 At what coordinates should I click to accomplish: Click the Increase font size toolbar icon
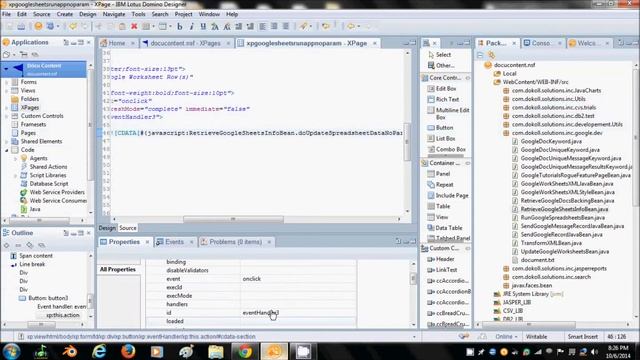coord(215,27)
